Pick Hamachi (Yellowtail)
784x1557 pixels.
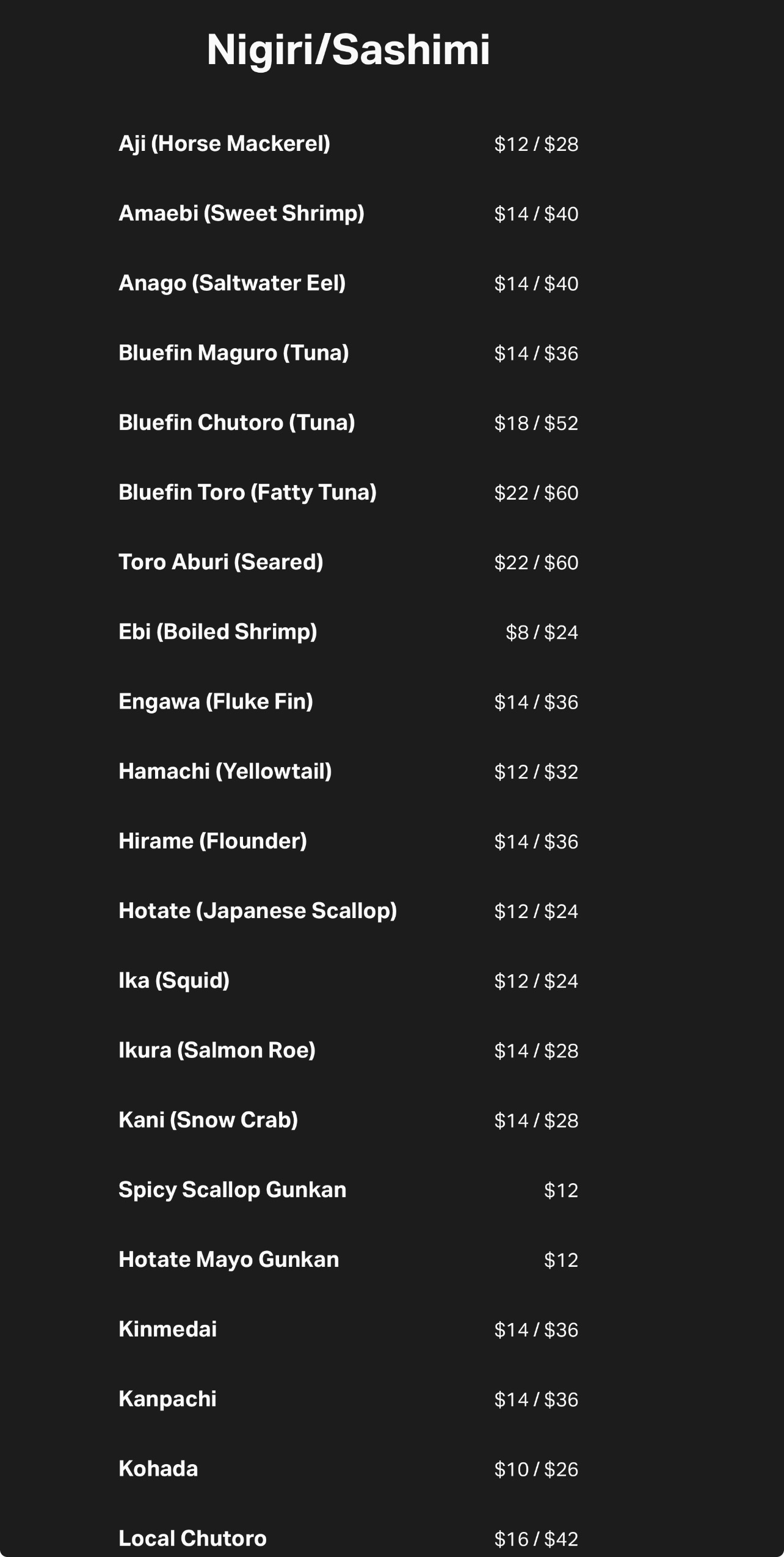pos(348,771)
